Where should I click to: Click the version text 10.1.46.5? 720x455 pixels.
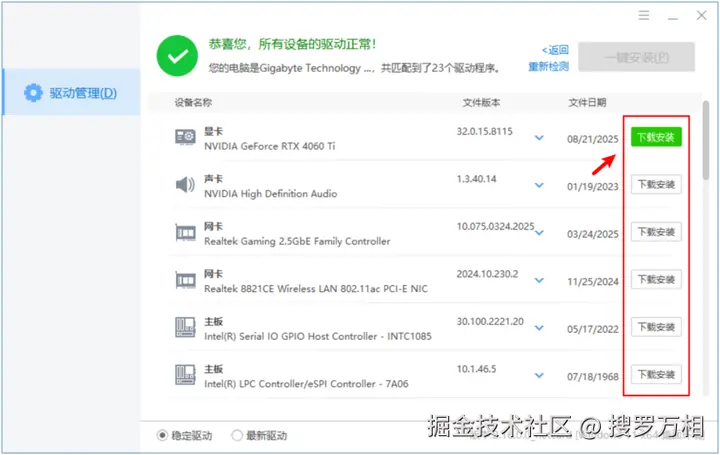click(476, 369)
